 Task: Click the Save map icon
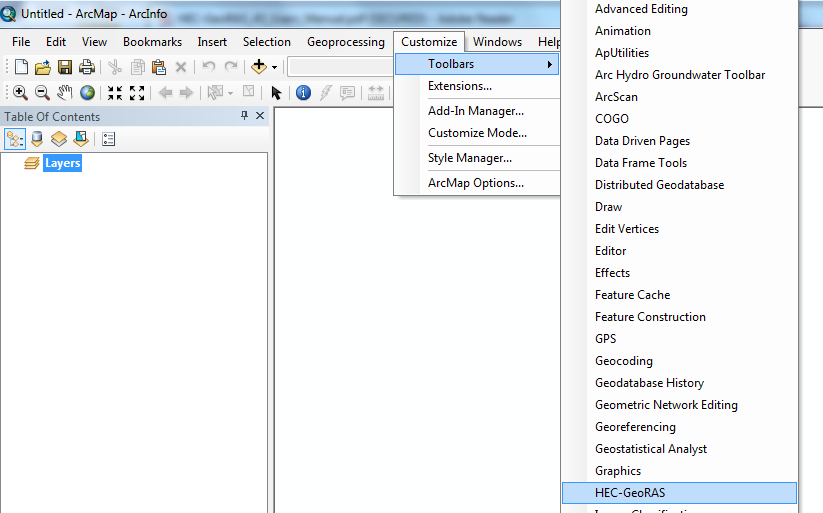(x=65, y=67)
